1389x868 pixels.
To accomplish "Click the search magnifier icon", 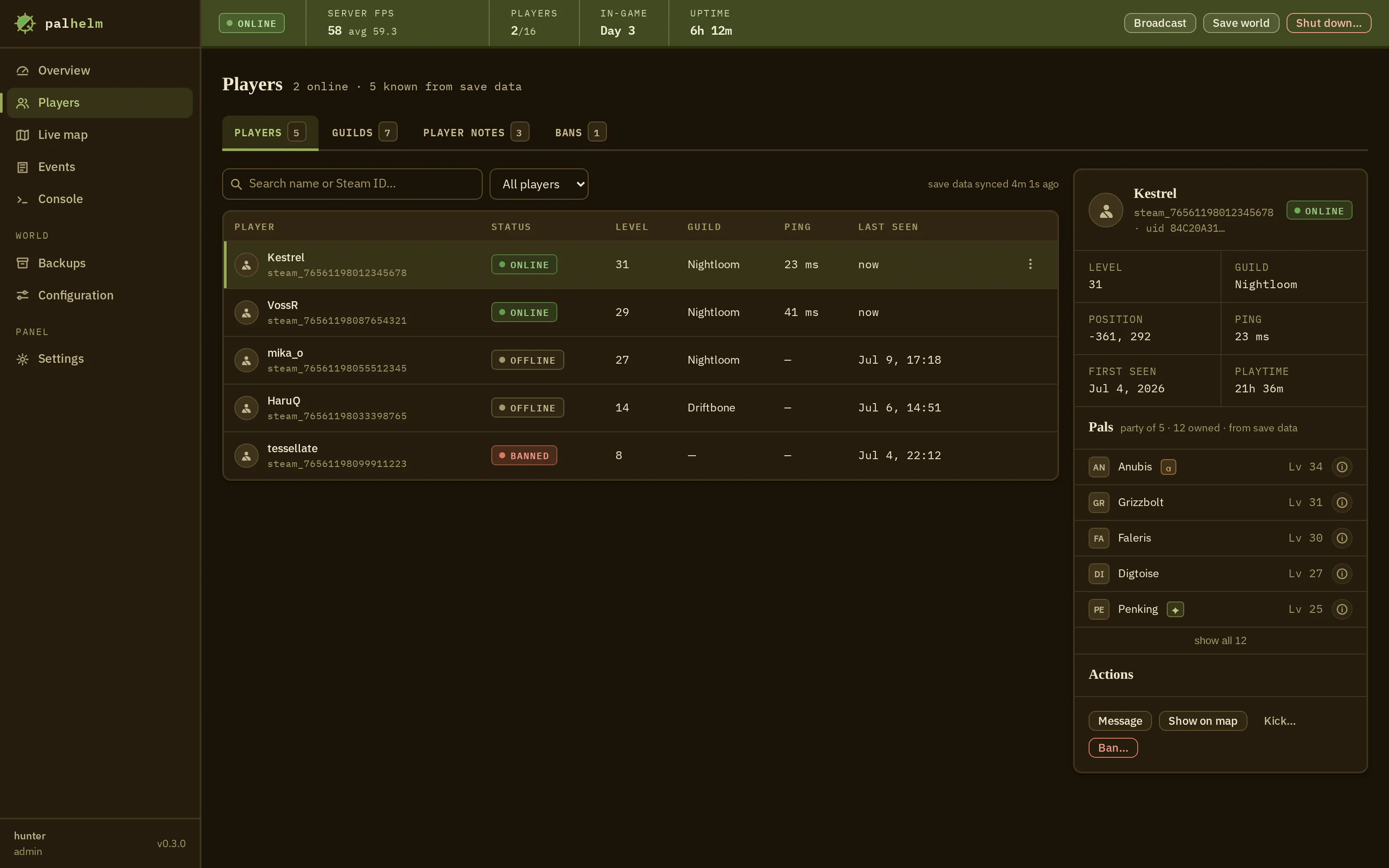I will click(x=236, y=184).
